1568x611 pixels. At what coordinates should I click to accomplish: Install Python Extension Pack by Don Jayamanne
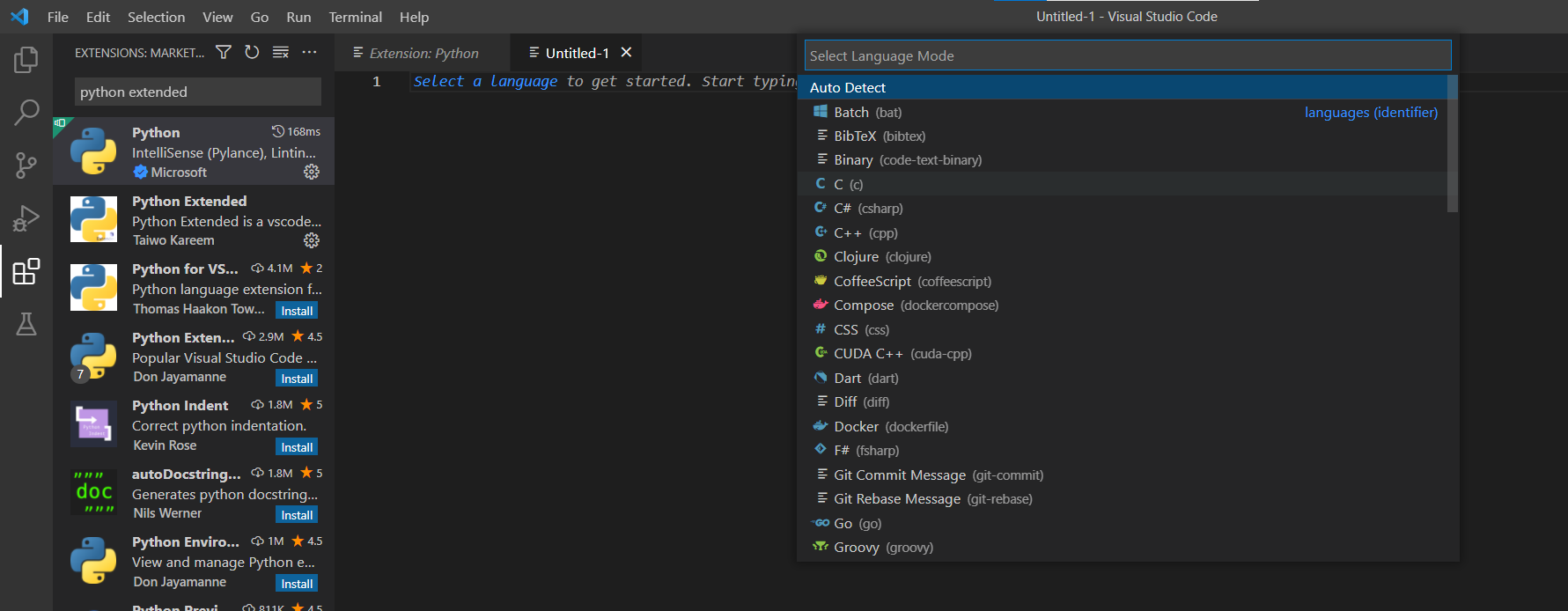[x=297, y=379]
